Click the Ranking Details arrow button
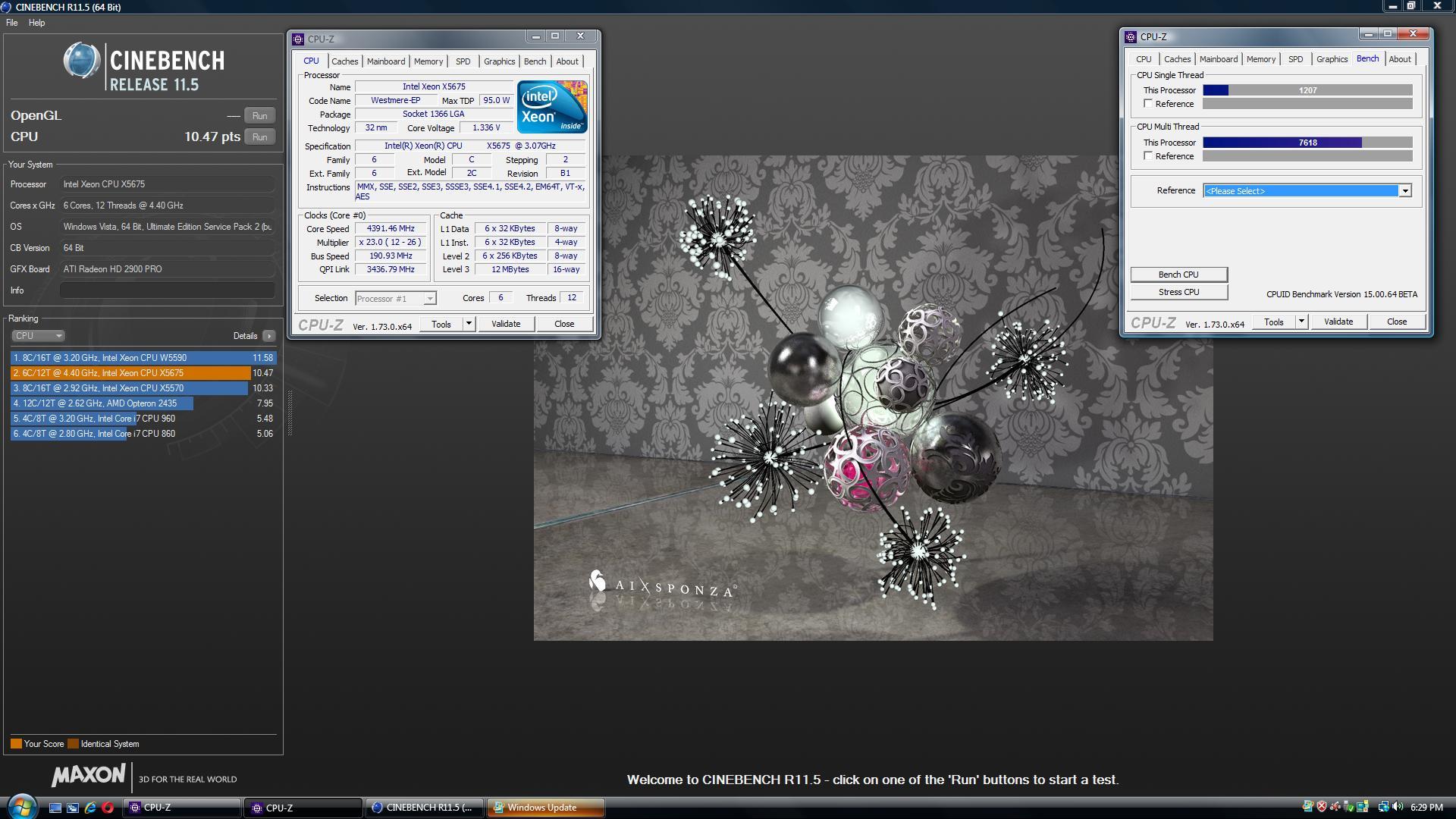This screenshot has width=1456, height=819. [268, 336]
